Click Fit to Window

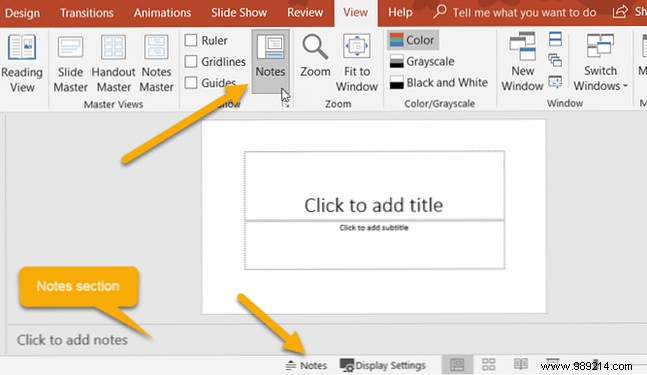click(x=357, y=63)
